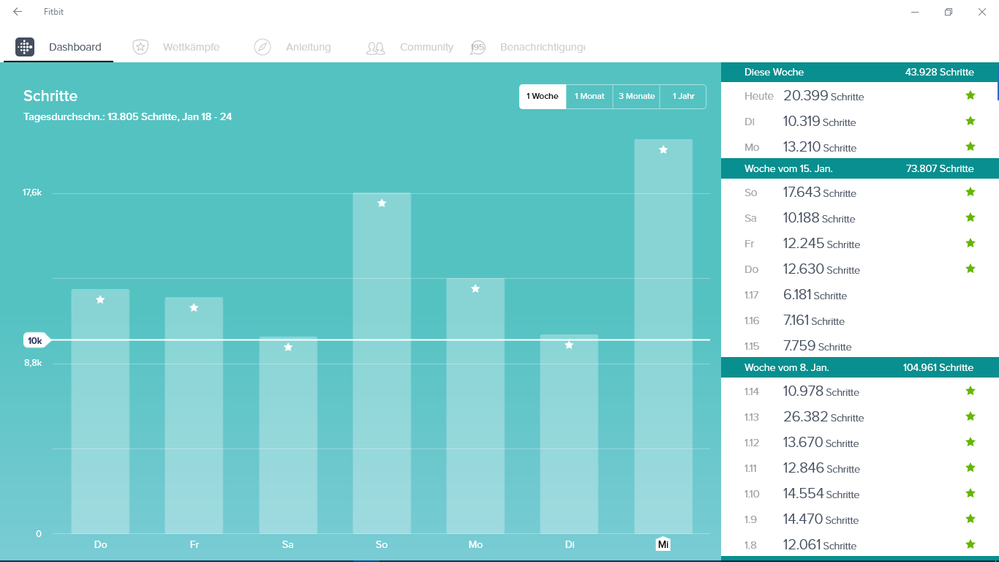This screenshot has height=562, width=999.
Task: Select the 1.14 10.978 Schritte row
Action: click(x=859, y=391)
